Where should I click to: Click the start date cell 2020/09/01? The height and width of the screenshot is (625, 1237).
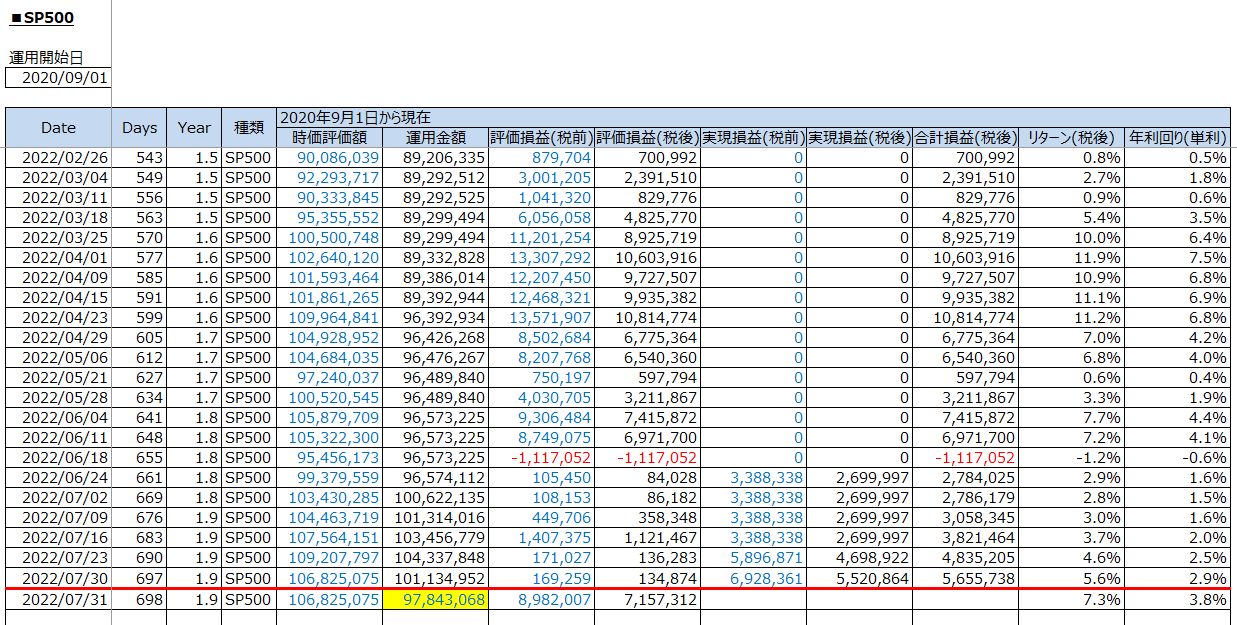58,78
